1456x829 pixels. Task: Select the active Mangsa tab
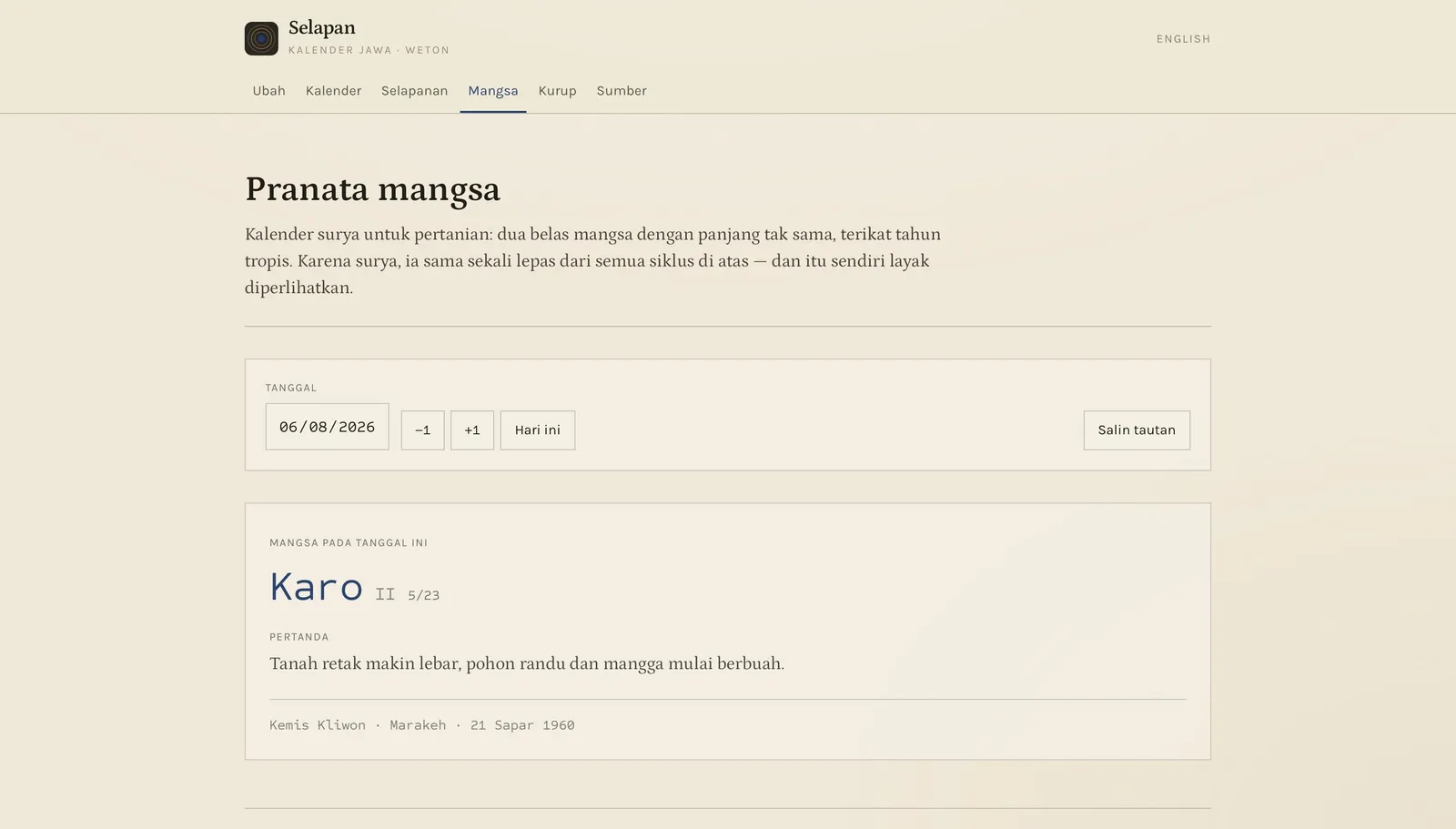(493, 91)
